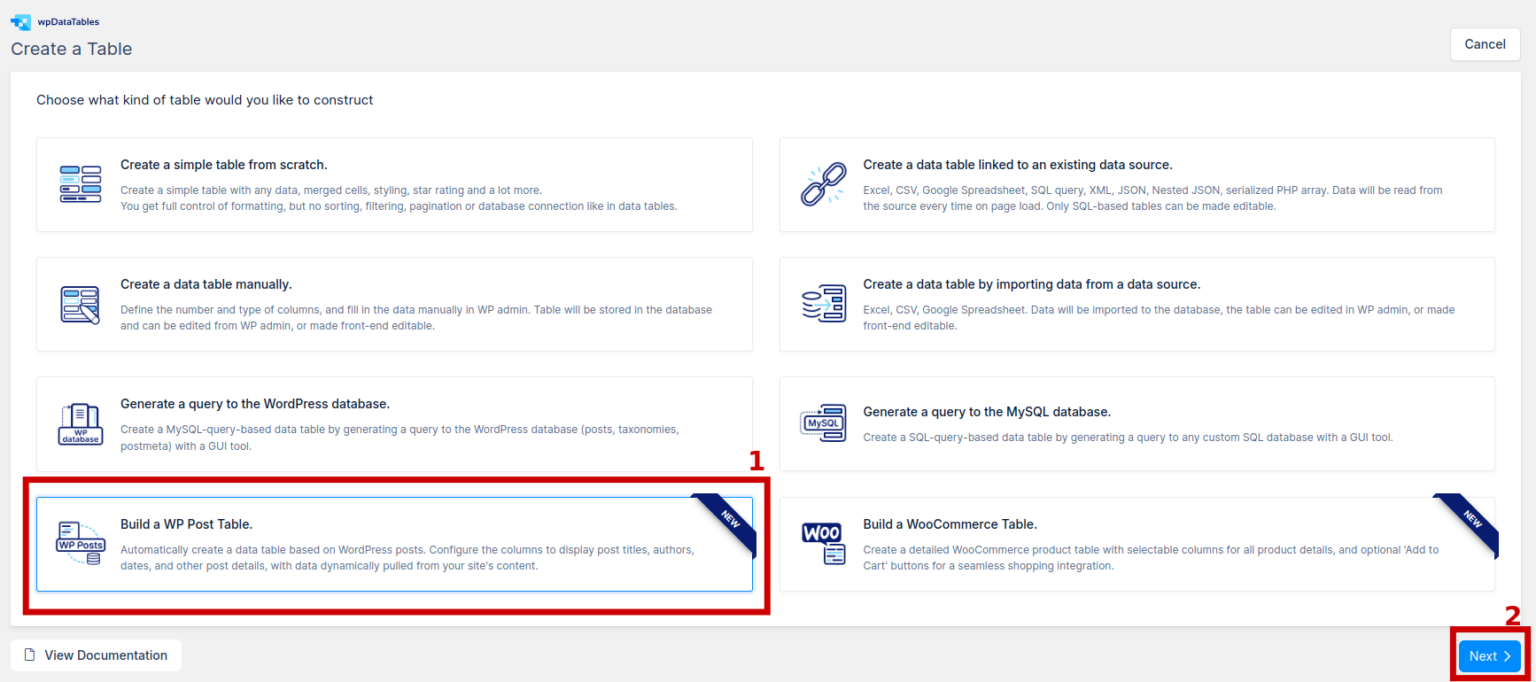
Task: Click the import data source icon
Action: tap(823, 304)
